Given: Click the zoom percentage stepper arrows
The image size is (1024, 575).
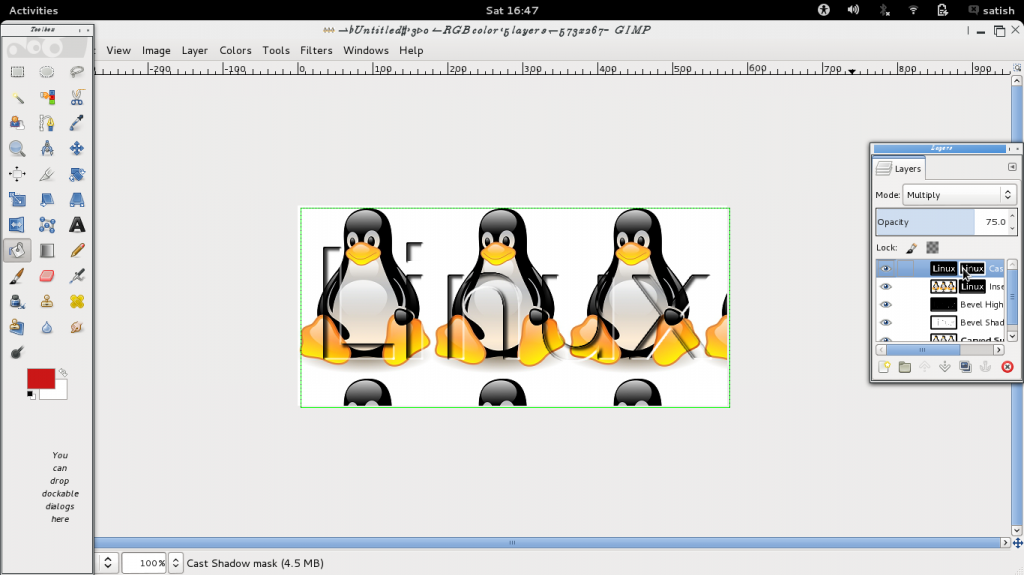Looking at the screenshot, I should (x=175, y=563).
